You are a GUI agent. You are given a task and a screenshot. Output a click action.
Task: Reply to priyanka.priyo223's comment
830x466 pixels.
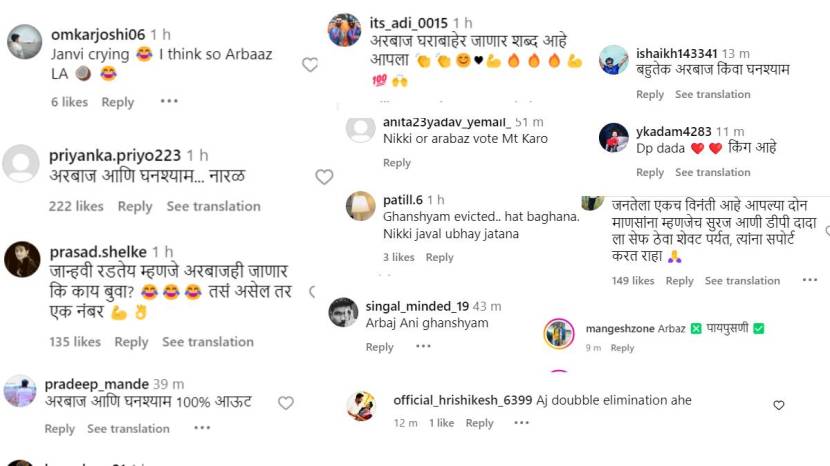(x=135, y=206)
